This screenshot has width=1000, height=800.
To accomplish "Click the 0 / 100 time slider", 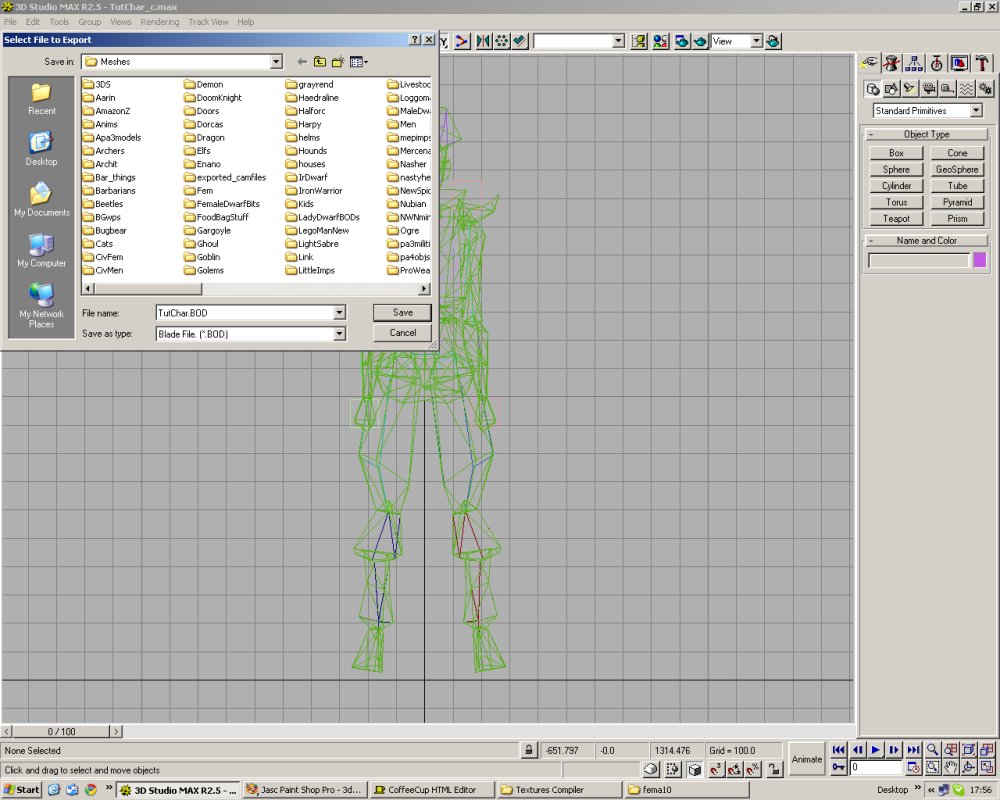I will pyautogui.click(x=61, y=732).
